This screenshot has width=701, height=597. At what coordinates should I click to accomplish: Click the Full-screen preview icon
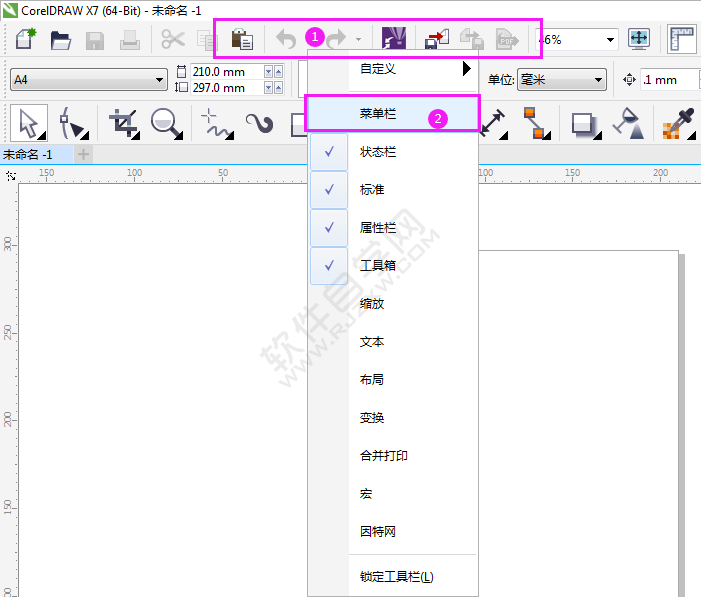point(638,39)
